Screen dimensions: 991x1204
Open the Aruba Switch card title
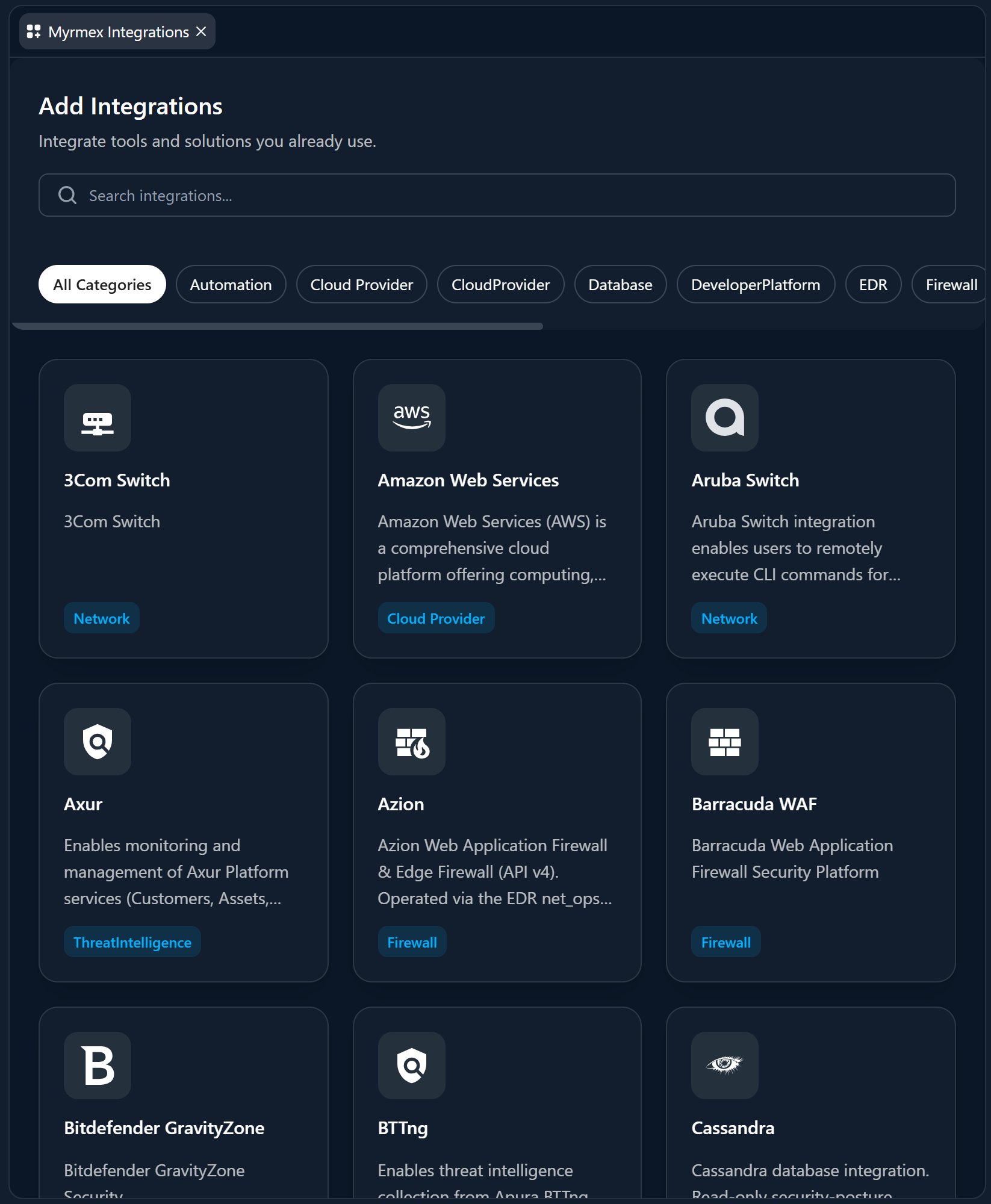click(745, 480)
